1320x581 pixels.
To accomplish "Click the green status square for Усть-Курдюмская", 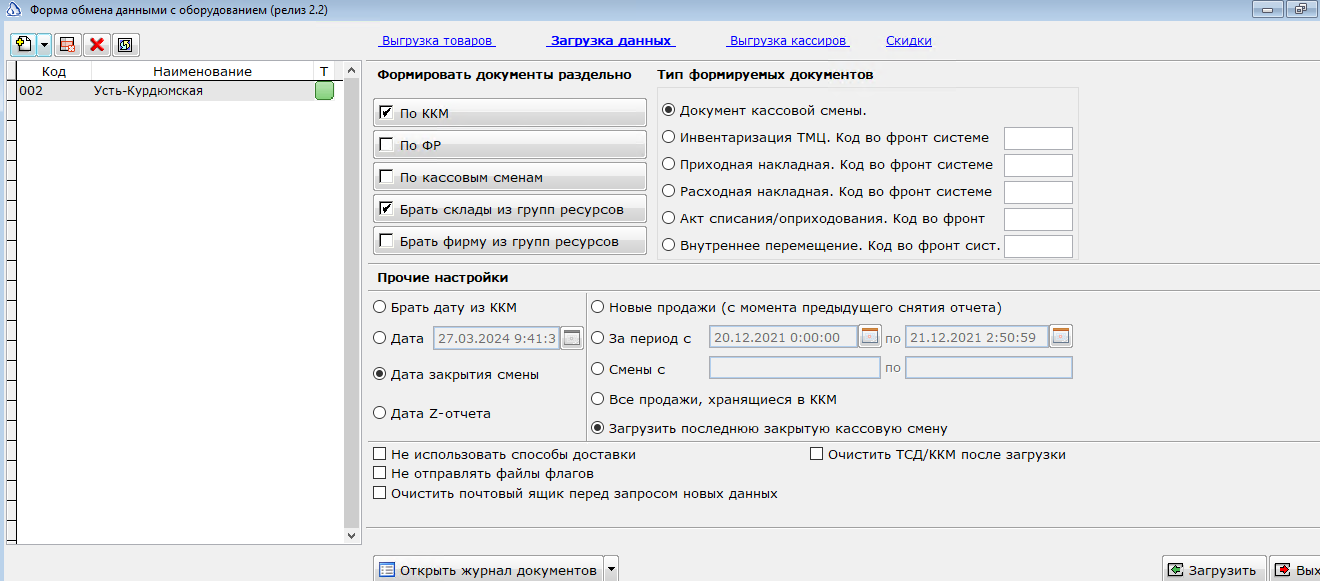I will point(324,91).
